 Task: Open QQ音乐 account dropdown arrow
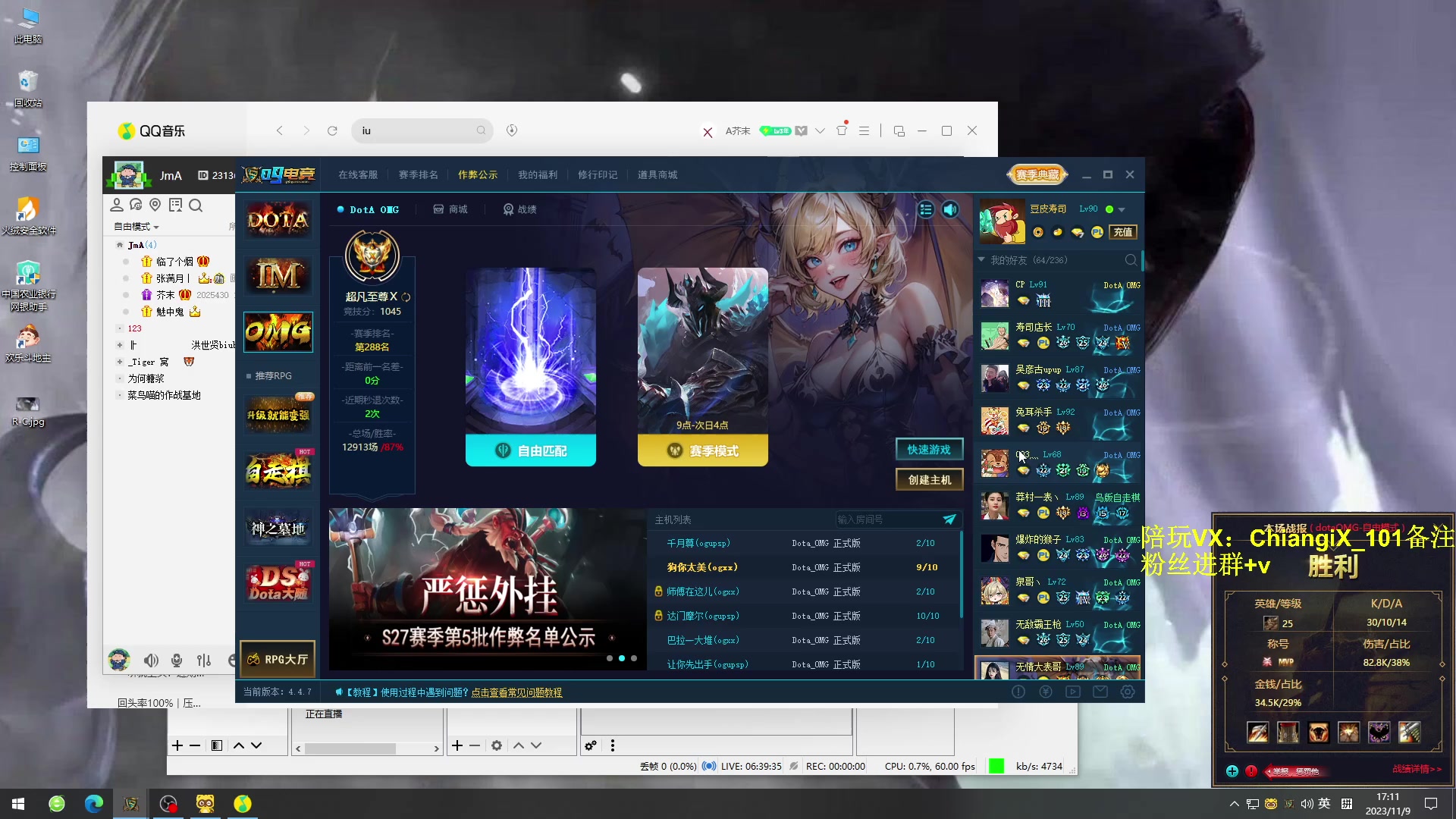(x=820, y=130)
